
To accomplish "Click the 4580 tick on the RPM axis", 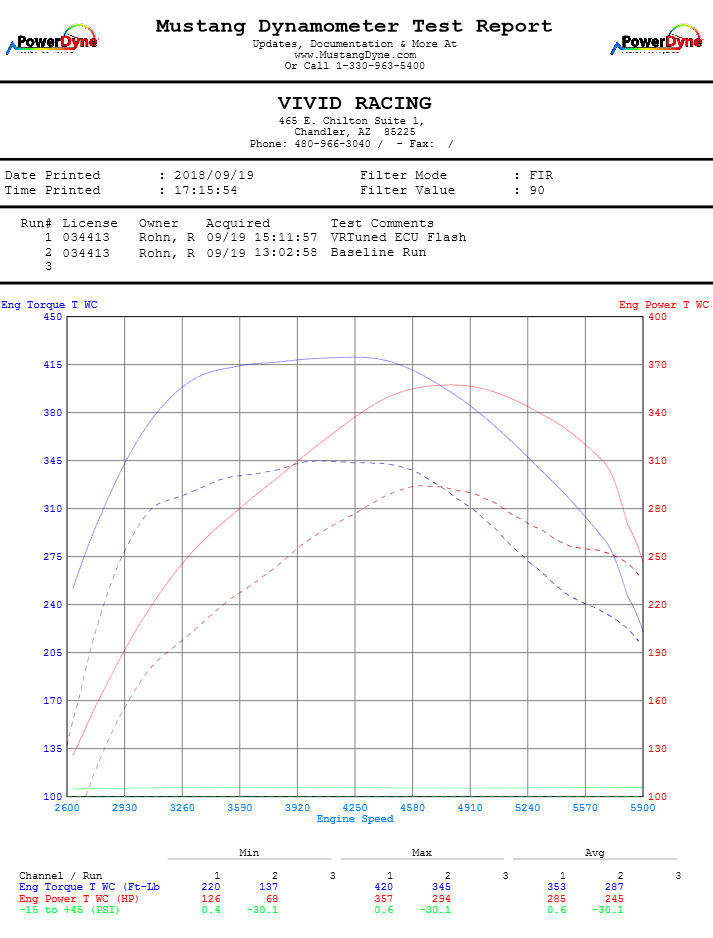I will coord(413,808).
